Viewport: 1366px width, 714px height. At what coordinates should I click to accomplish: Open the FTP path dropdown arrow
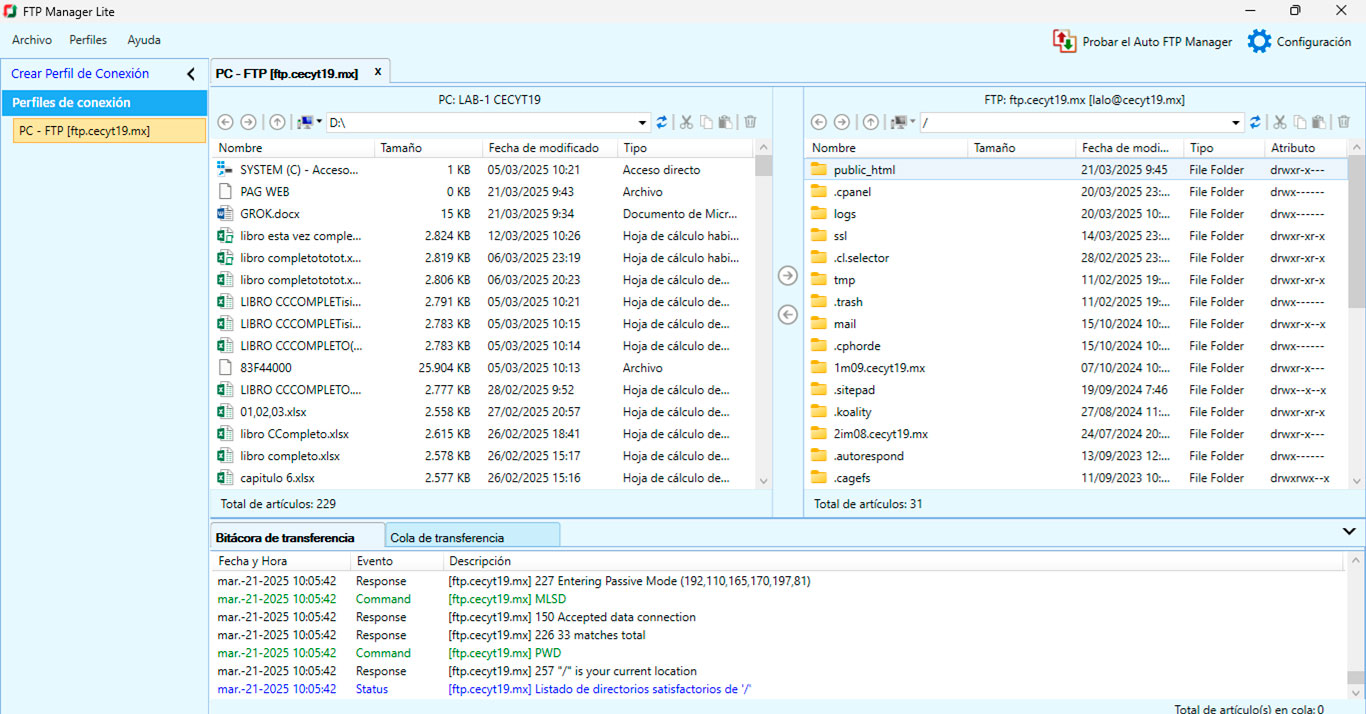1236,122
